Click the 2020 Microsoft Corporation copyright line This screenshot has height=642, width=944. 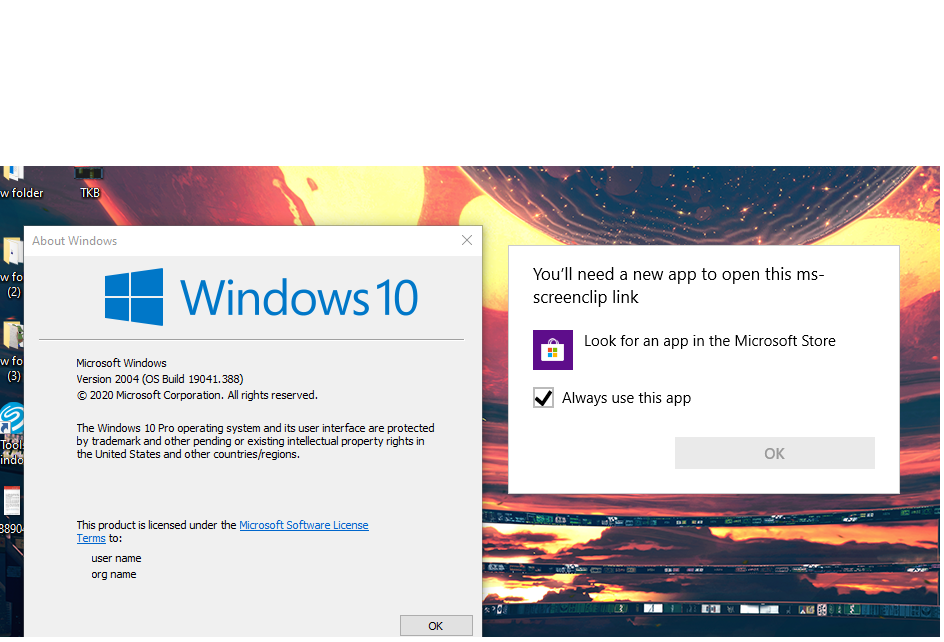click(x=197, y=395)
